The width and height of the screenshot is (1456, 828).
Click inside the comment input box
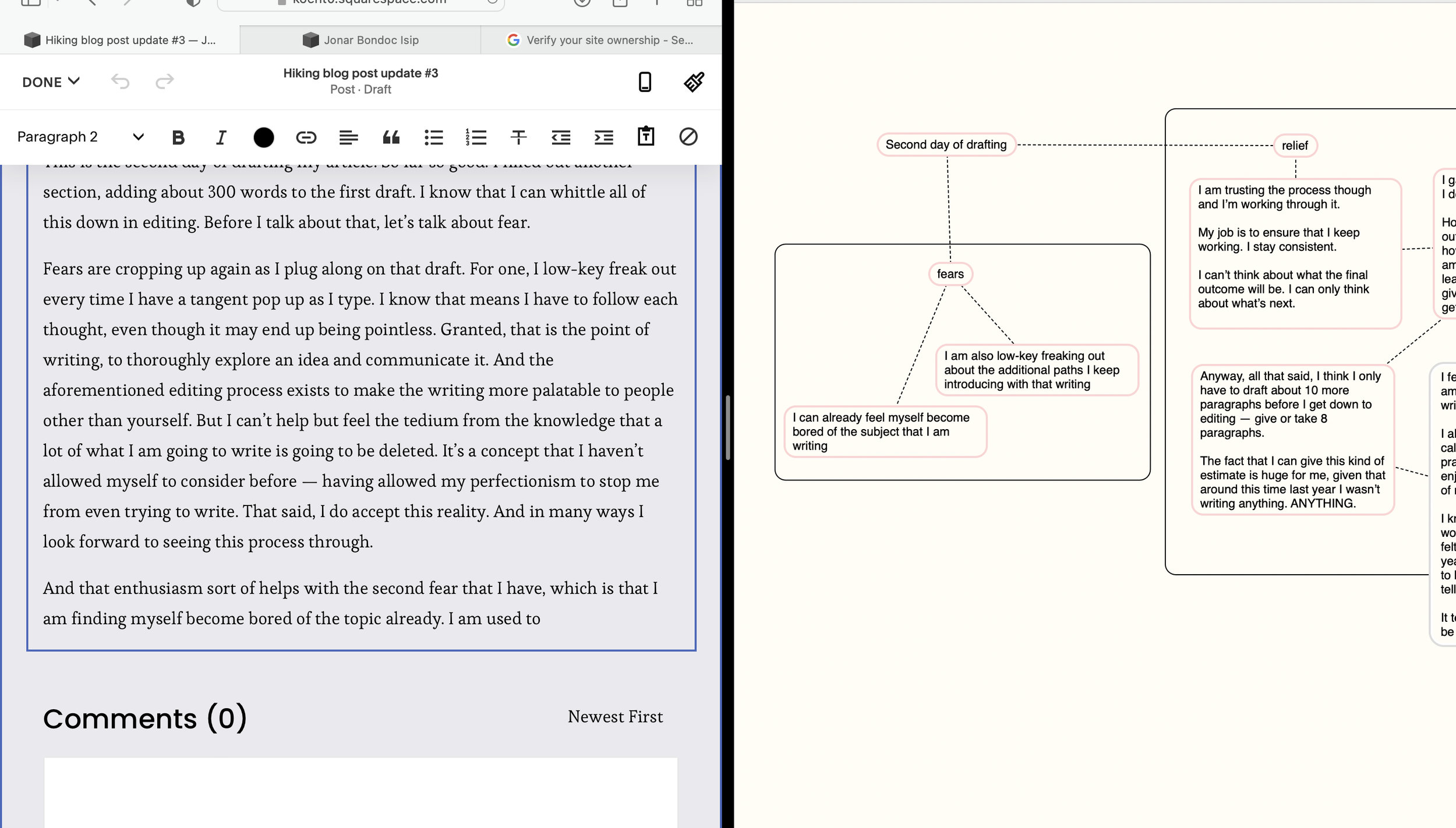pos(361,792)
